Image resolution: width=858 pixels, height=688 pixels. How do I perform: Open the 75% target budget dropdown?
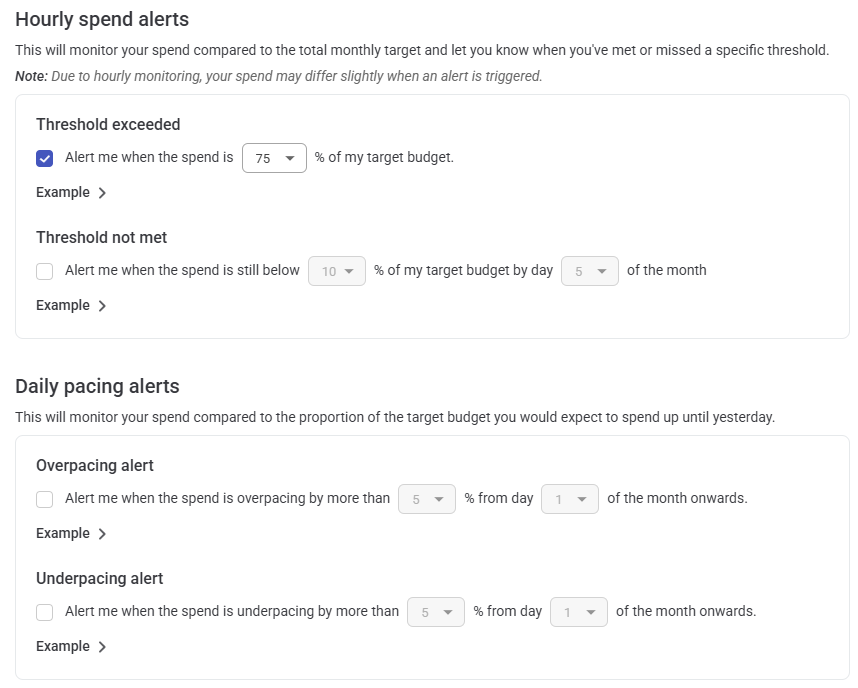click(273, 157)
